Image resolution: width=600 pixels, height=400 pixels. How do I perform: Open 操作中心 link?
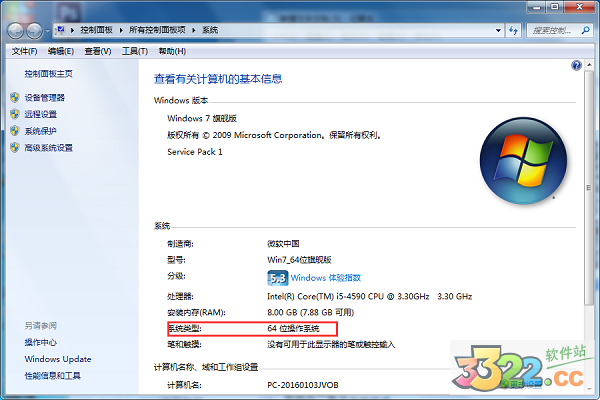click(41, 342)
